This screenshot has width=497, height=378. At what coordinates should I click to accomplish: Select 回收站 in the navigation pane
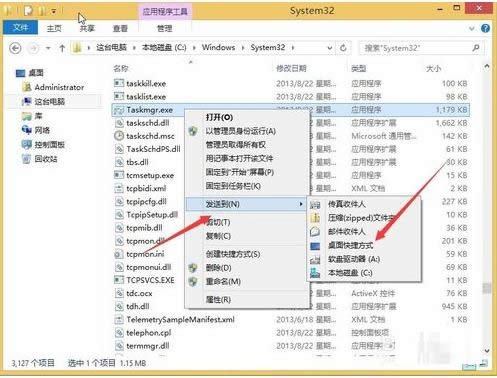(46, 159)
